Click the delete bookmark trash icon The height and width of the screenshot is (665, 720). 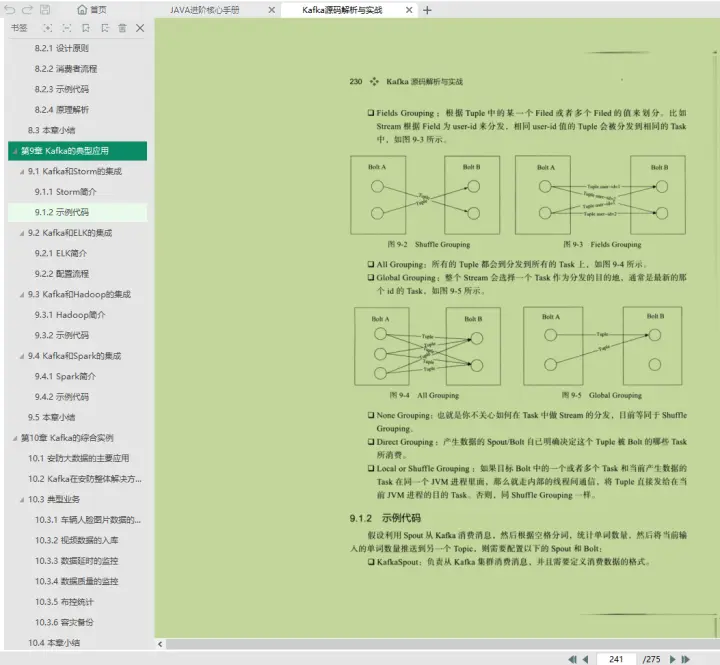click(122, 28)
